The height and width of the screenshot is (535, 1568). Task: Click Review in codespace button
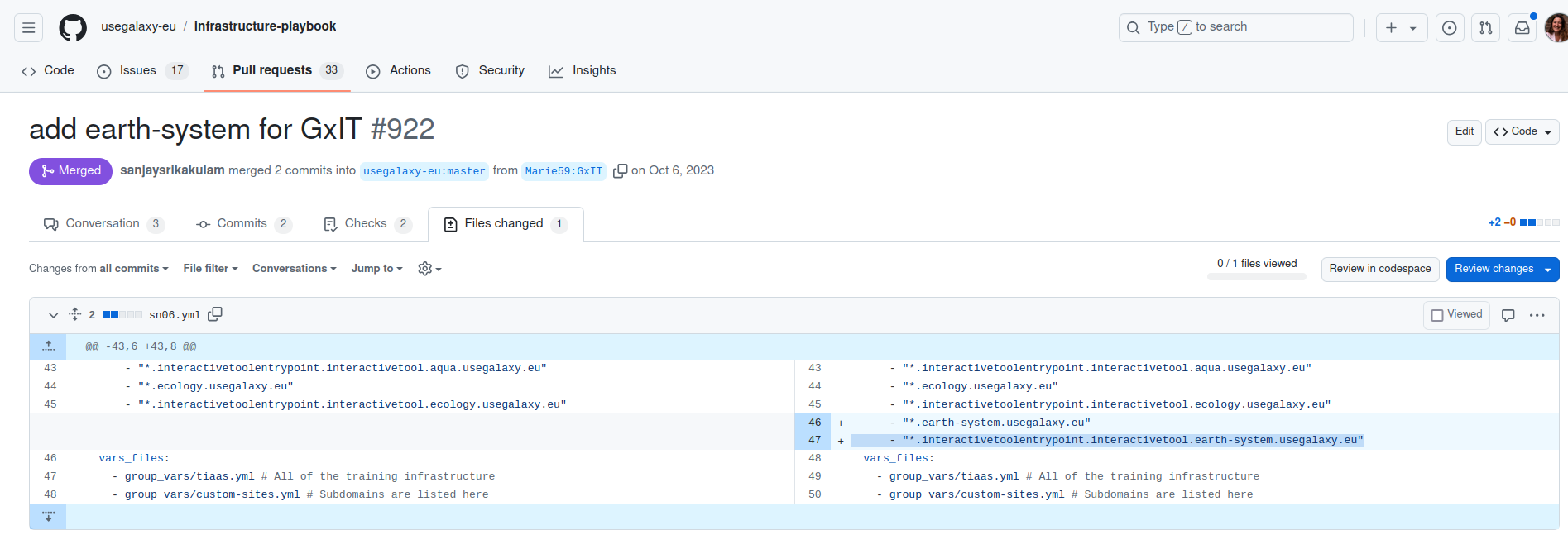[x=1380, y=269]
